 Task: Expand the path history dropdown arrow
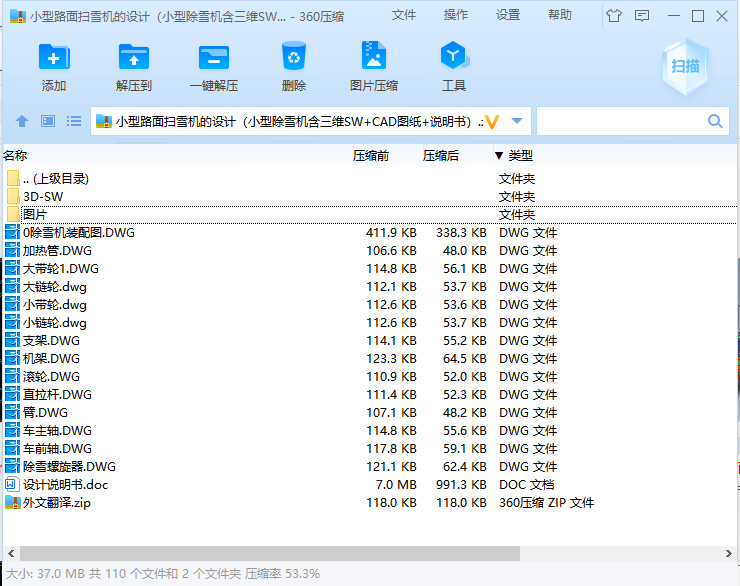[x=517, y=121]
